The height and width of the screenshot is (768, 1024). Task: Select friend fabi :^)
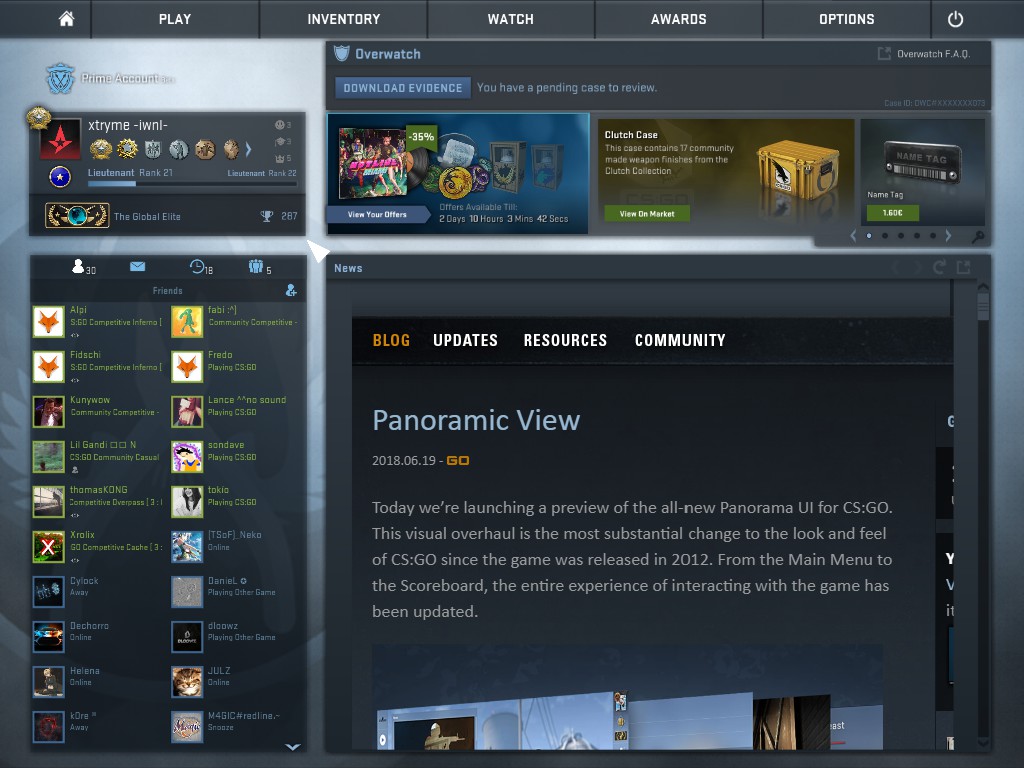click(x=236, y=321)
